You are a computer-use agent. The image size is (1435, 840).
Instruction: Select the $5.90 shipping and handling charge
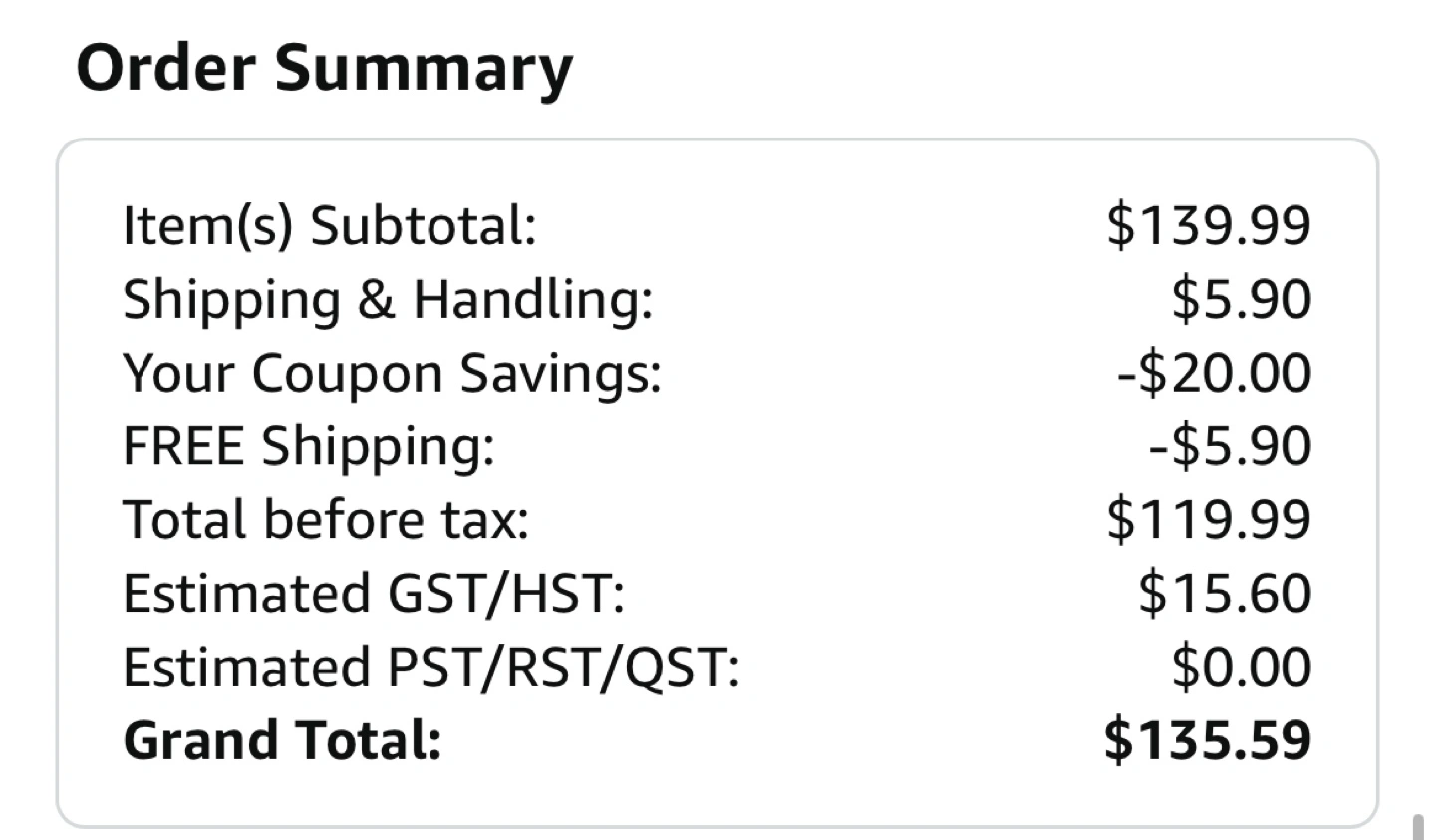[x=1241, y=299]
